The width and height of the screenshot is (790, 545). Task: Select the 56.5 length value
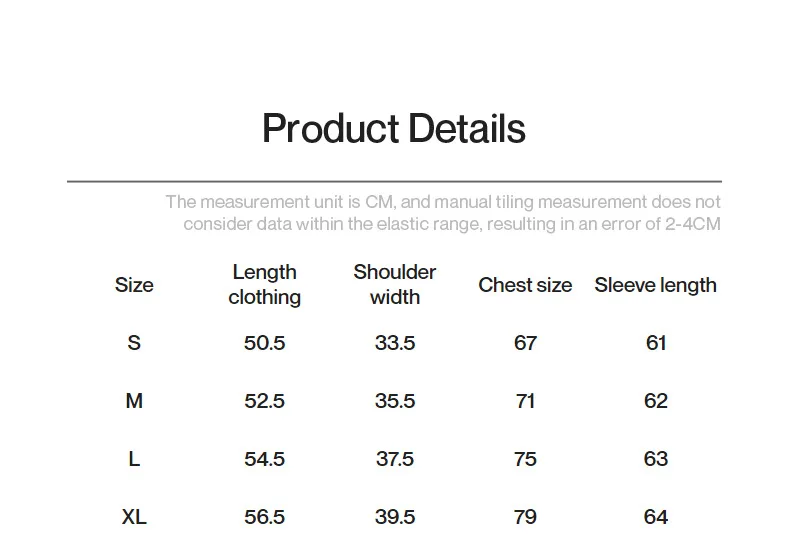[264, 517]
